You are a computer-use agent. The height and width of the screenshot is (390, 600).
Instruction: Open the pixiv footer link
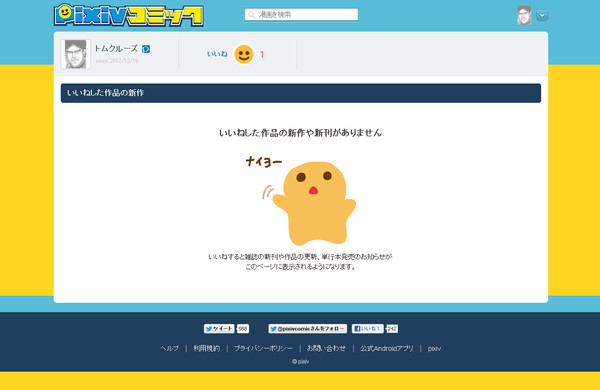click(x=434, y=348)
